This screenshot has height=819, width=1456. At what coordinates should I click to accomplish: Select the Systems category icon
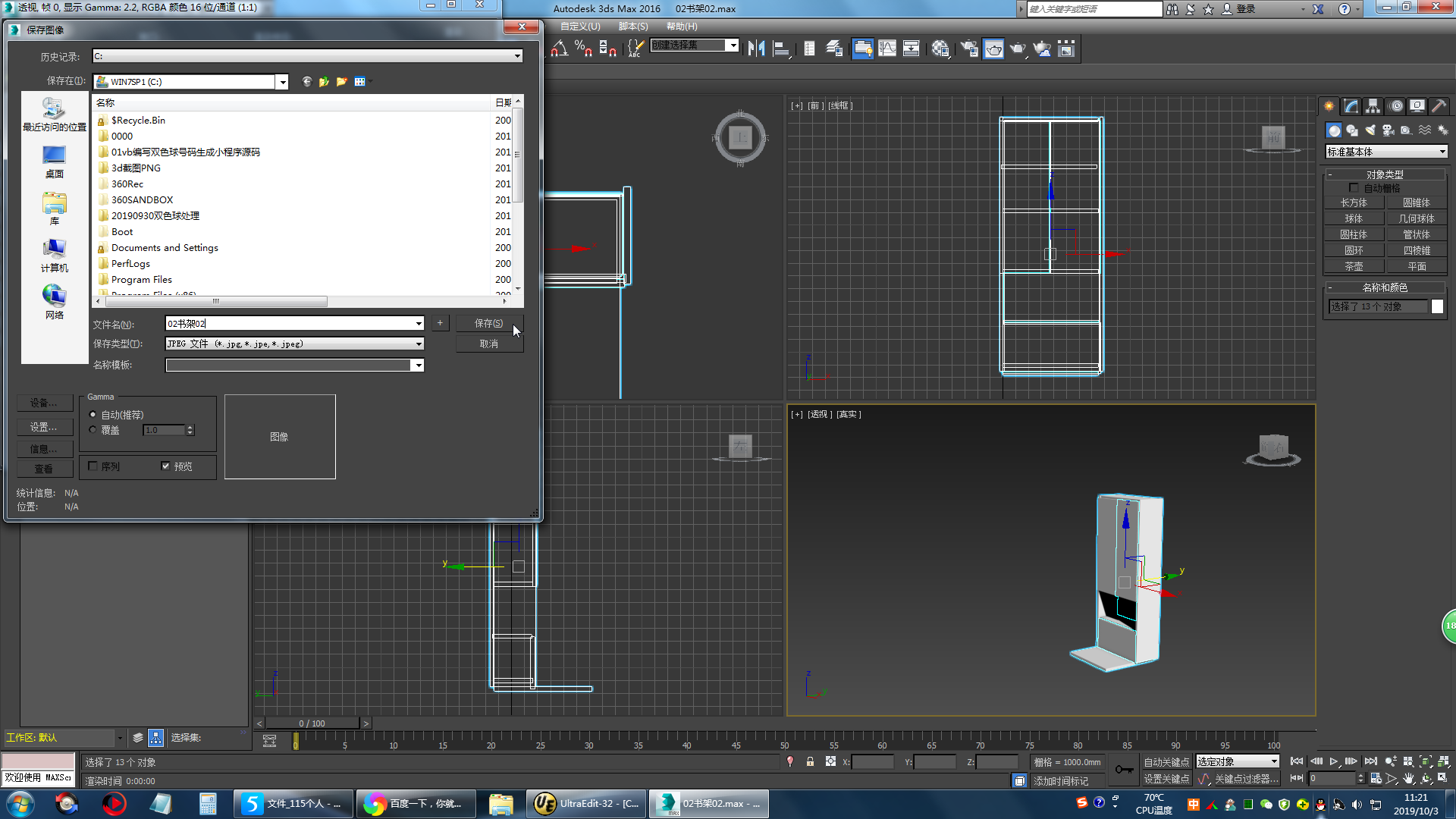[x=1443, y=130]
